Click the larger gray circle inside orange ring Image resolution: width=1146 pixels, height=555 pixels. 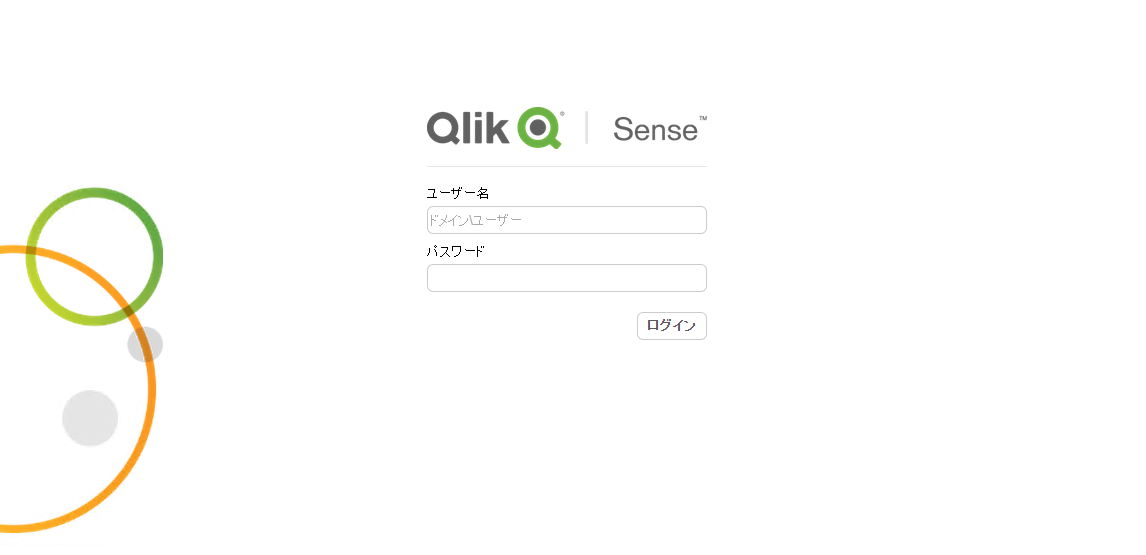point(90,418)
